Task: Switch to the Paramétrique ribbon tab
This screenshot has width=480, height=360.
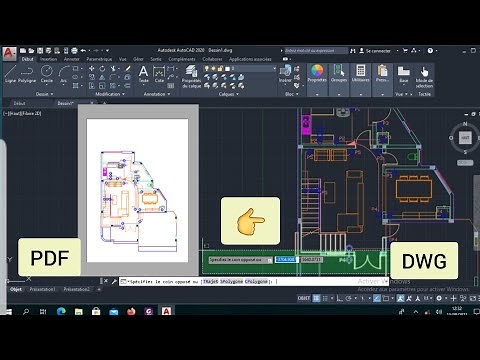Action: click(x=99, y=59)
